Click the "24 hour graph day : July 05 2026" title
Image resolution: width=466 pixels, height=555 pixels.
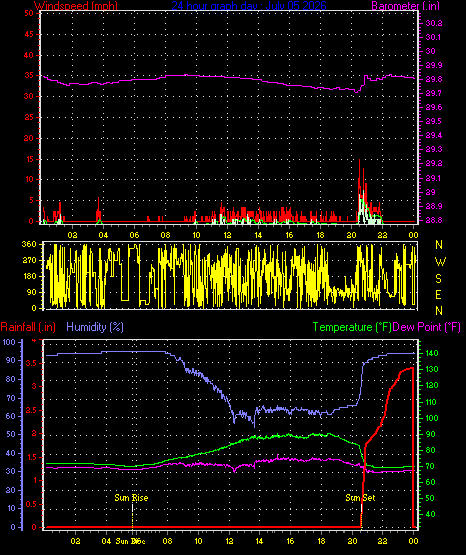click(x=249, y=5)
